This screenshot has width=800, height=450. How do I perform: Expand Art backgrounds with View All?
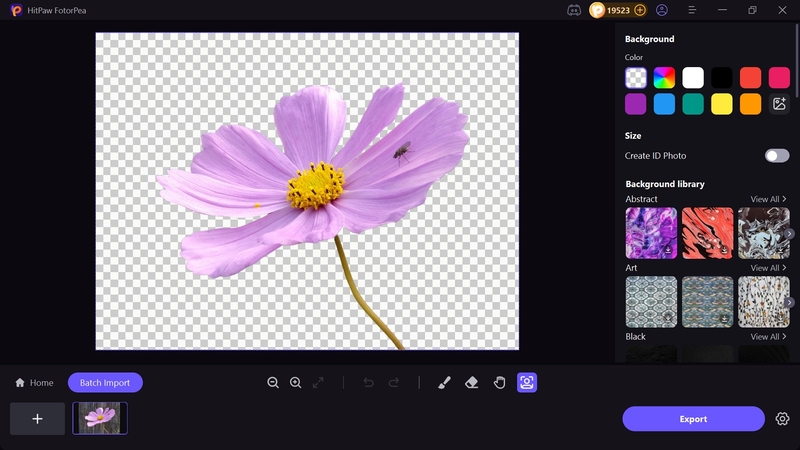[768, 268]
